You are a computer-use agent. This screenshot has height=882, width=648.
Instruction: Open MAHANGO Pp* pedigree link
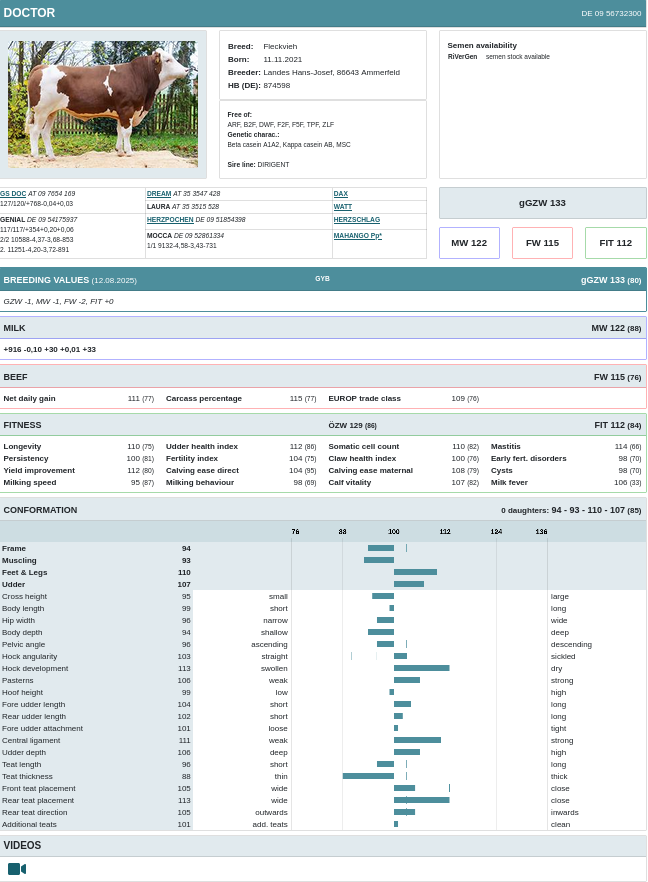pos(358,236)
